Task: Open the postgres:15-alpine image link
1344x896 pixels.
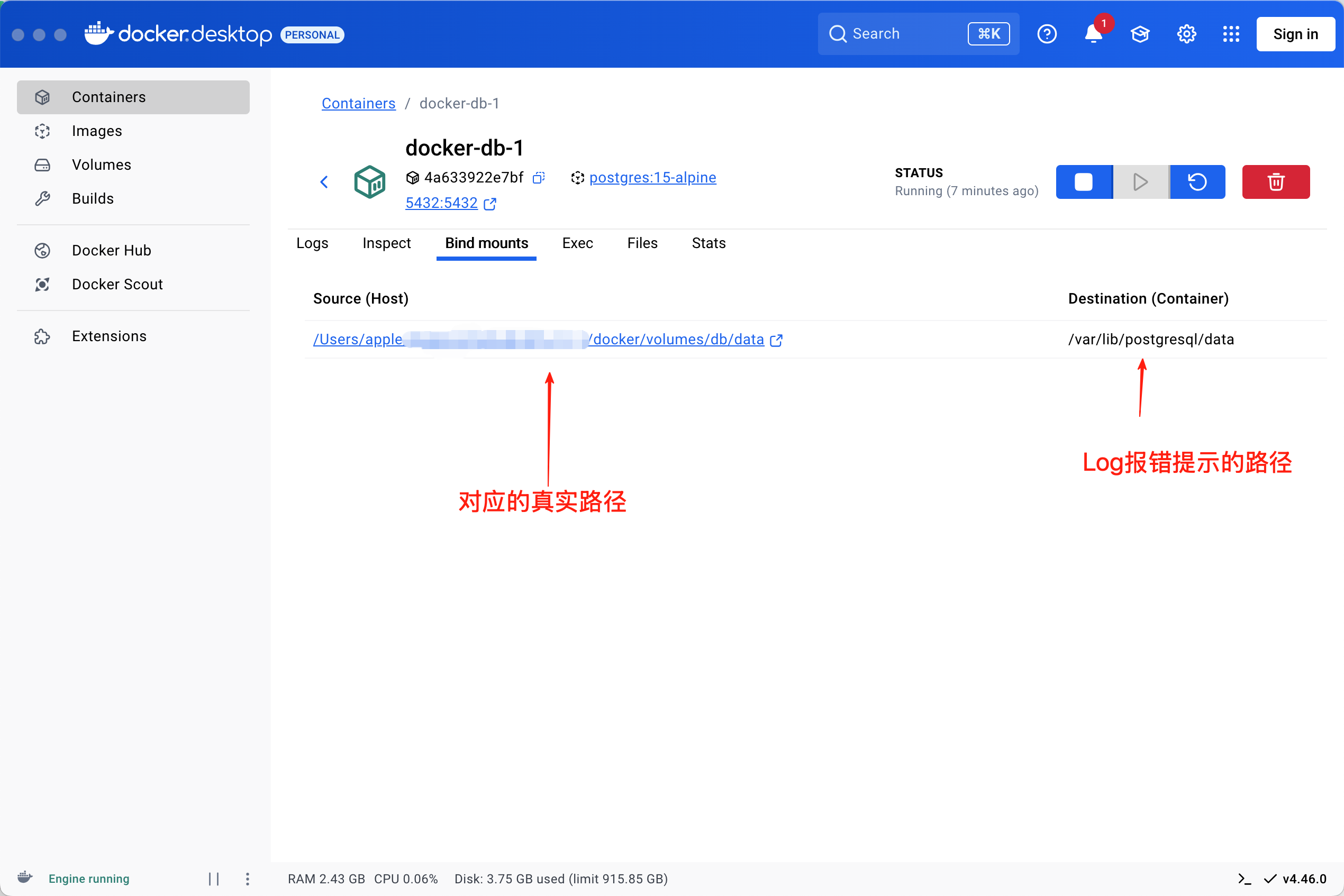Action: point(652,178)
